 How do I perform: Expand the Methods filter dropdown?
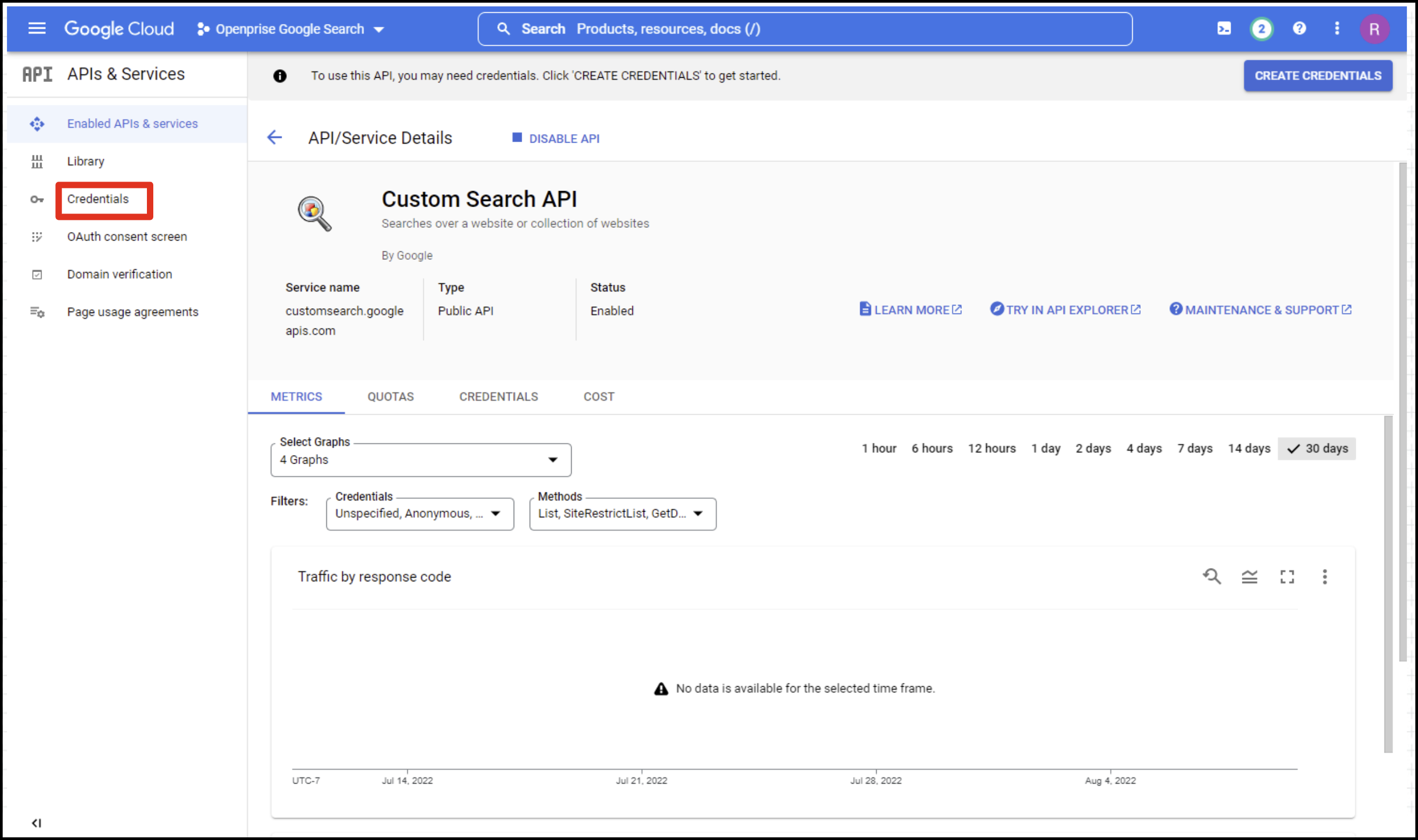[x=622, y=513]
